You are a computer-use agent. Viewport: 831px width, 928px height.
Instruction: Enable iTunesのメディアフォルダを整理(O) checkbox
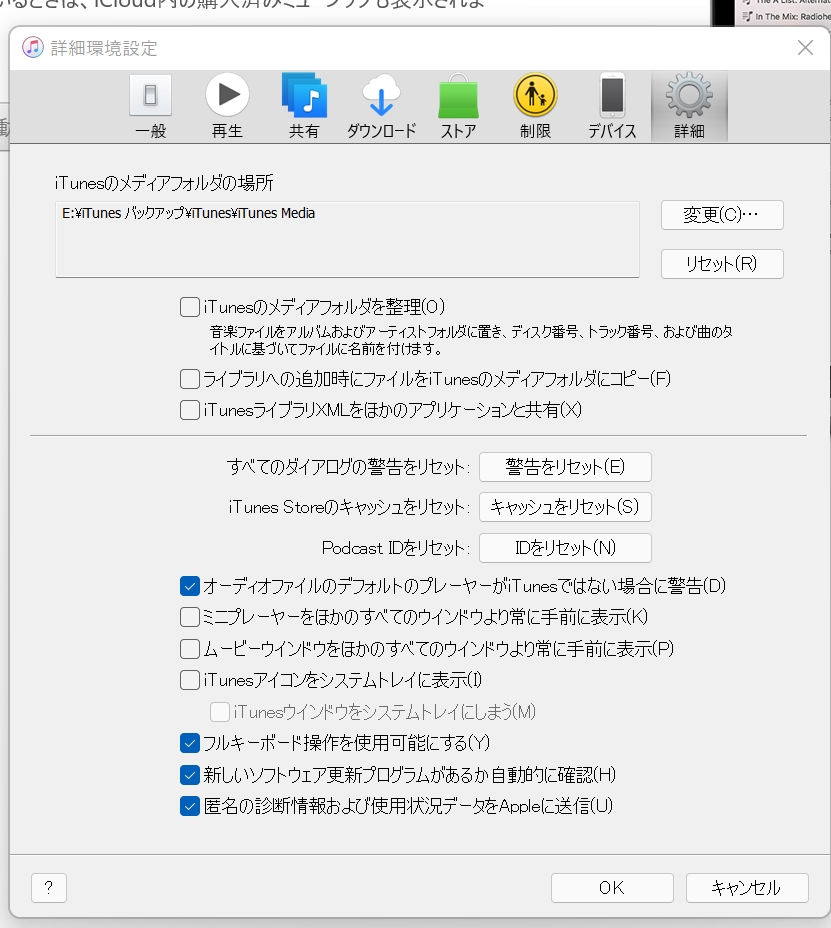[x=189, y=307]
